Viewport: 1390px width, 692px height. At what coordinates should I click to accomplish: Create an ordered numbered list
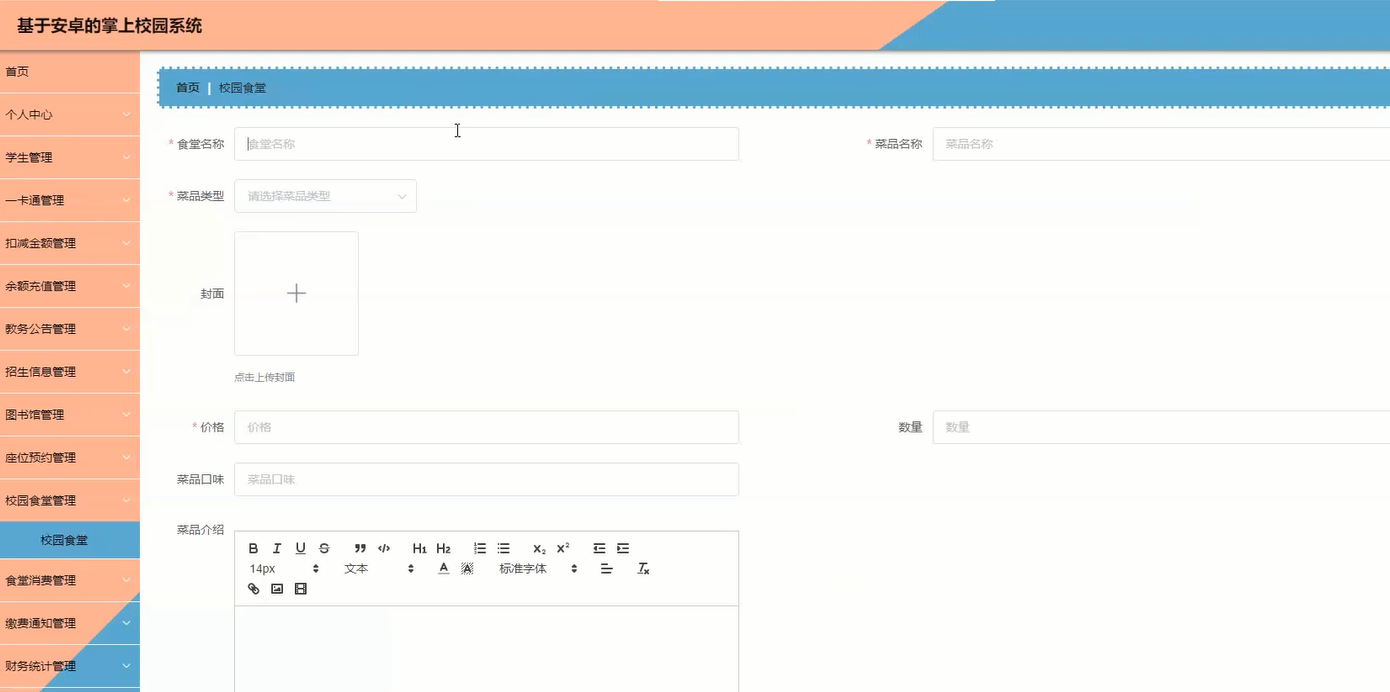click(x=480, y=548)
